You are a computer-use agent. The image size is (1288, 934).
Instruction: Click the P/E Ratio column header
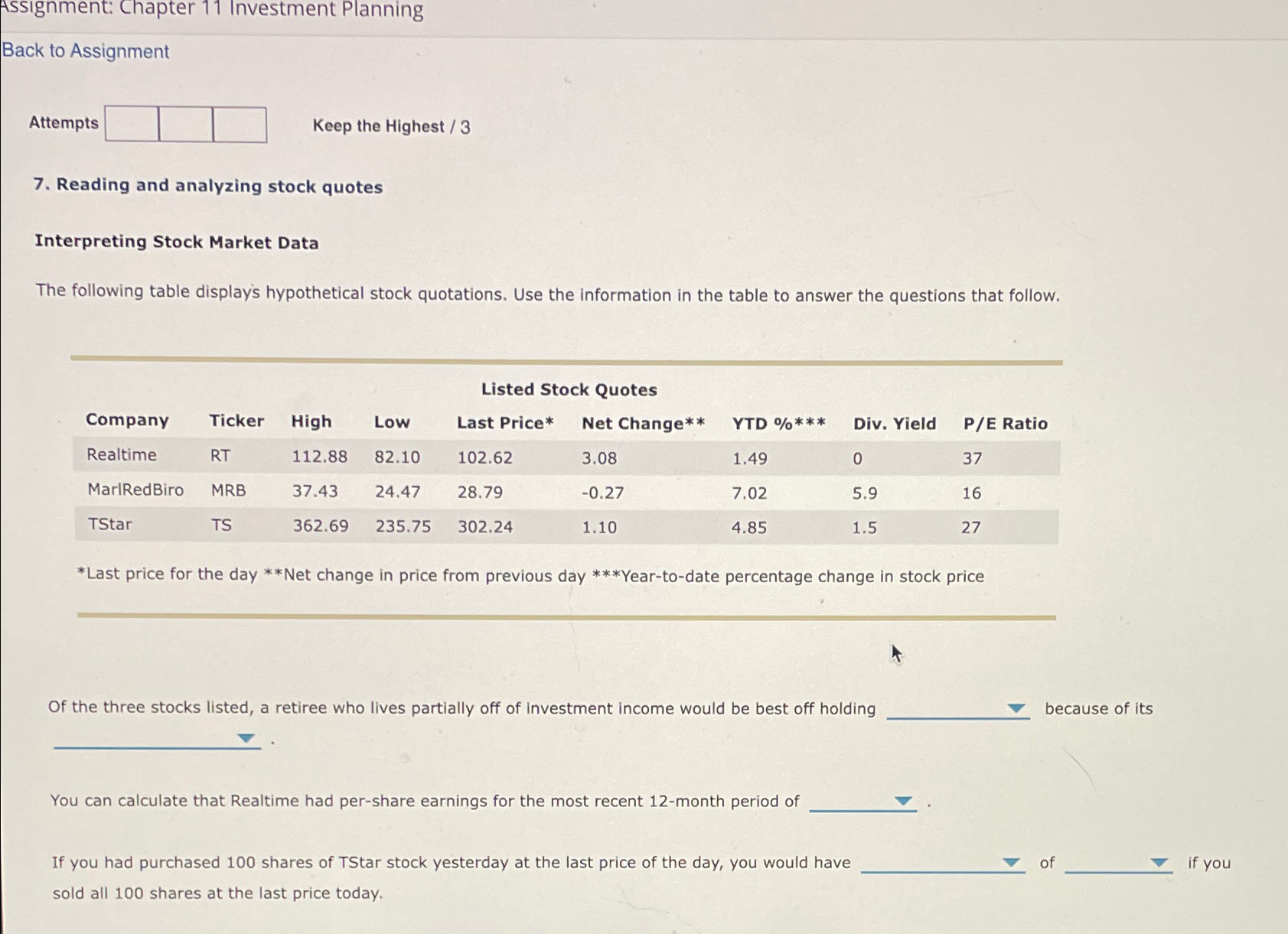(x=1005, y=423)
